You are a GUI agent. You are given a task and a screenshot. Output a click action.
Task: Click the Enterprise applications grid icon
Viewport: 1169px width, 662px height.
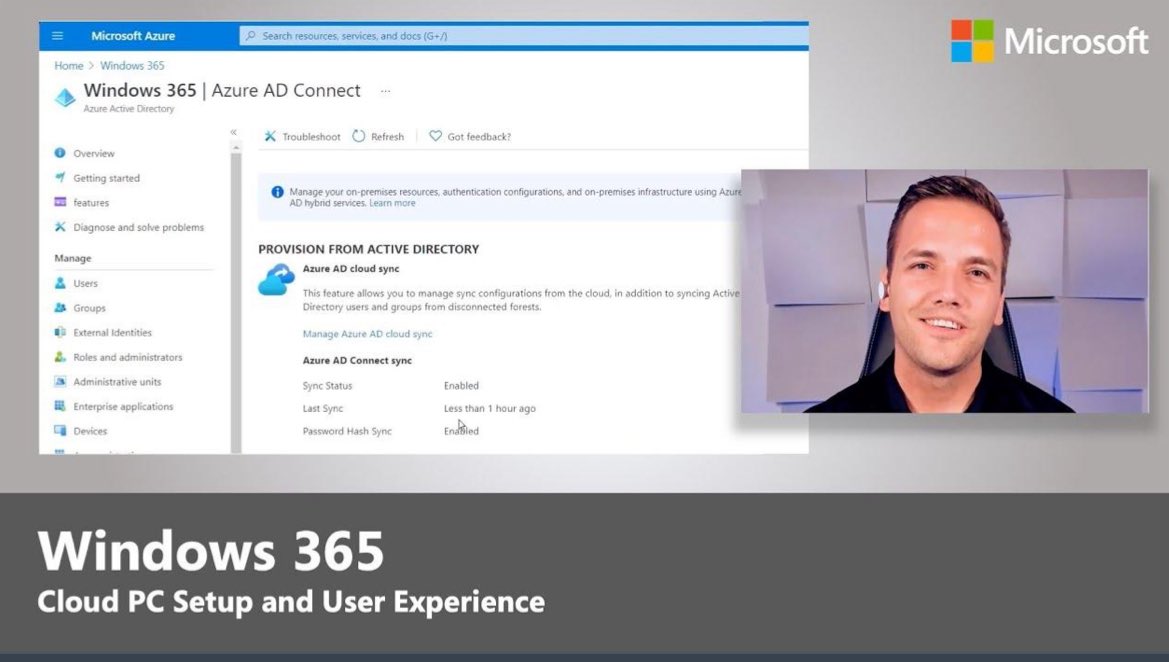[60, 406]
